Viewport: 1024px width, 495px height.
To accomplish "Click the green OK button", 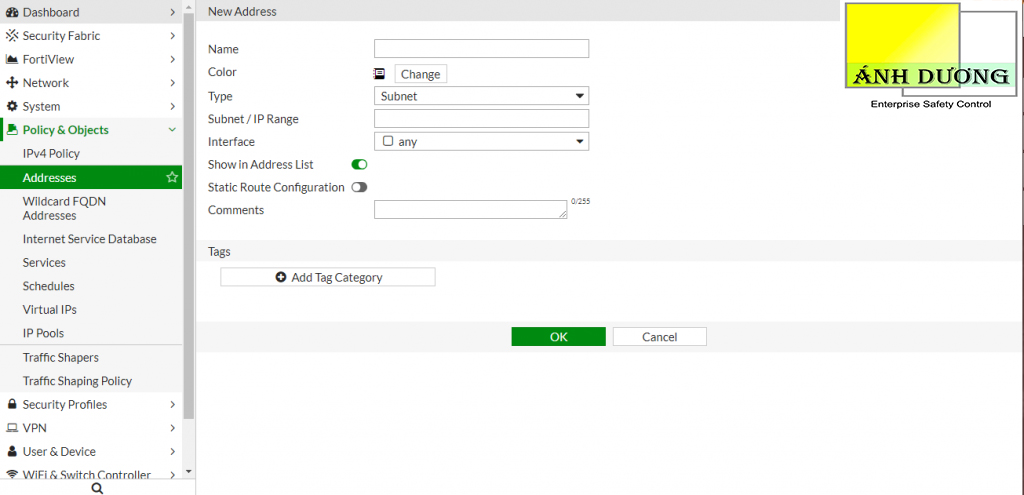I will click(x=558, y=337).
